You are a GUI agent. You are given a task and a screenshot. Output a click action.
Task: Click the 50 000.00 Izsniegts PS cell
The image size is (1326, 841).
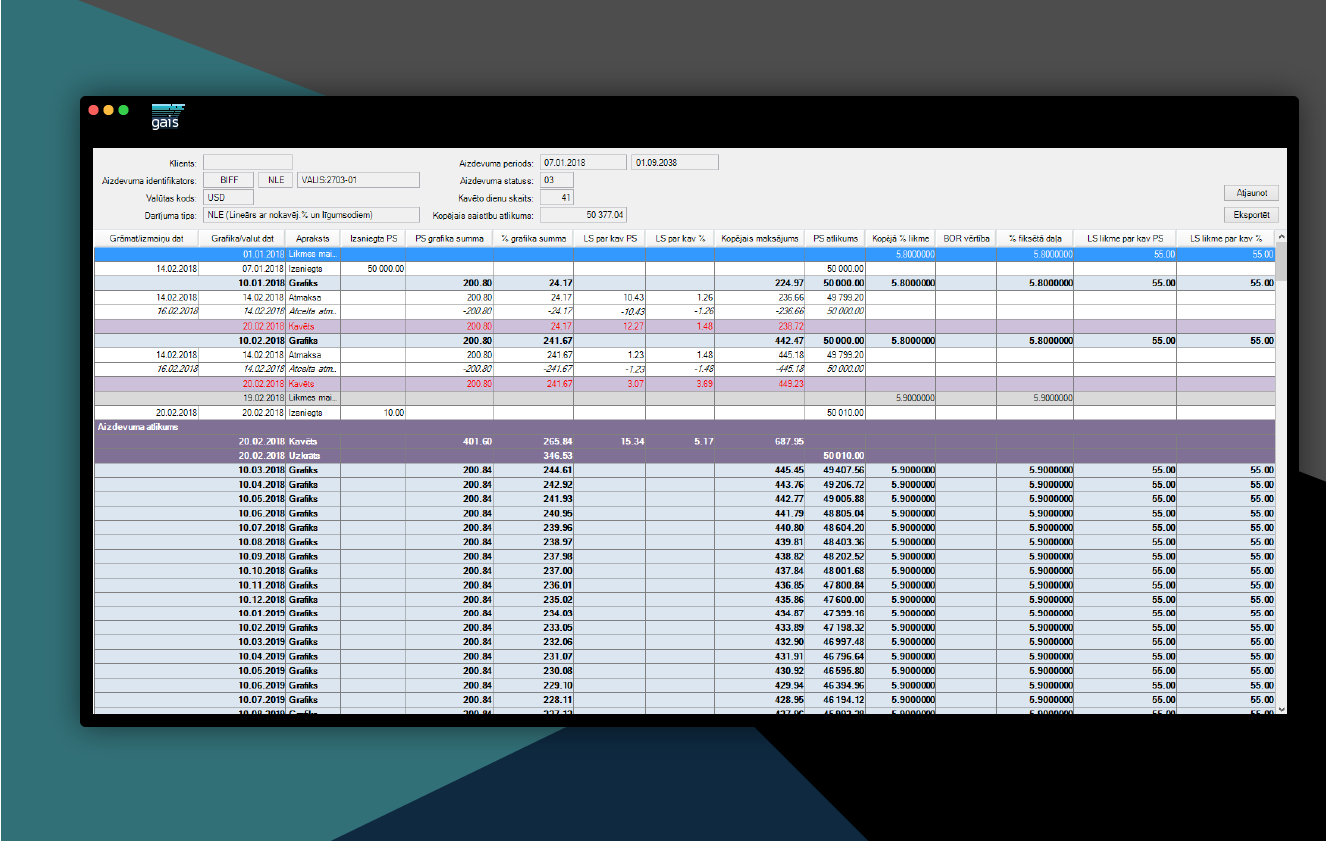click(373, 269)
